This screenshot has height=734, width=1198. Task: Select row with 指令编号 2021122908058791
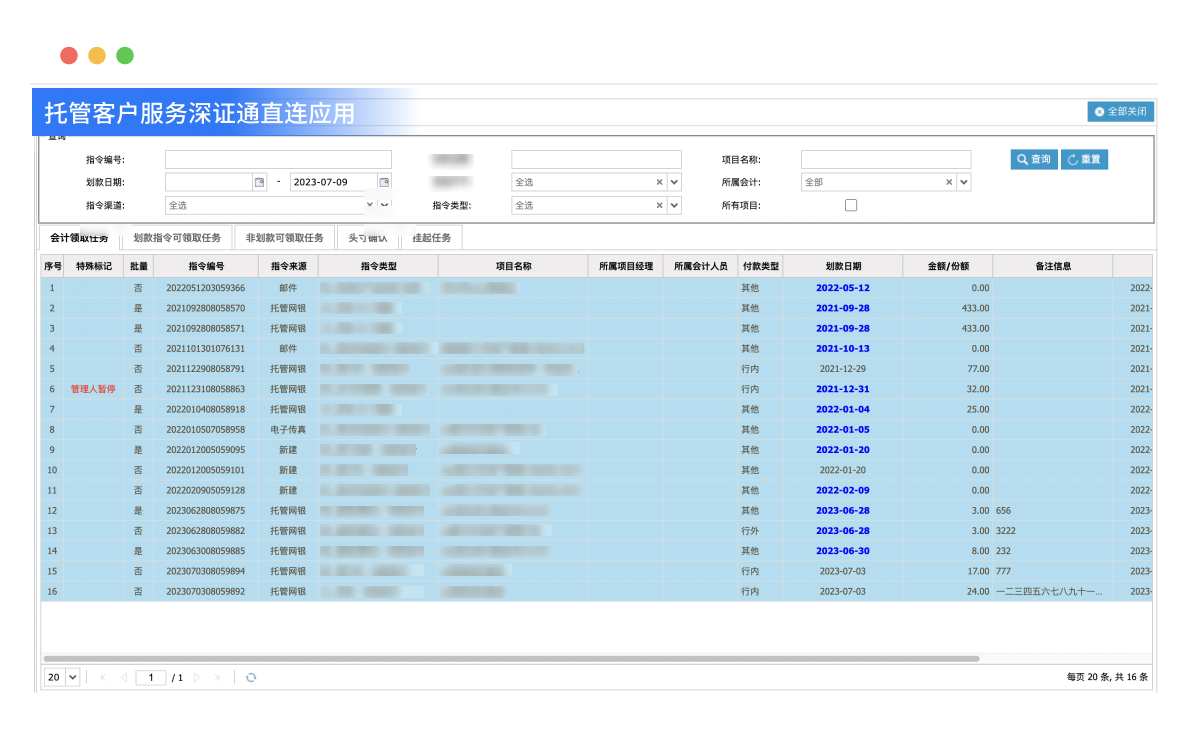[x=596, y=370]
